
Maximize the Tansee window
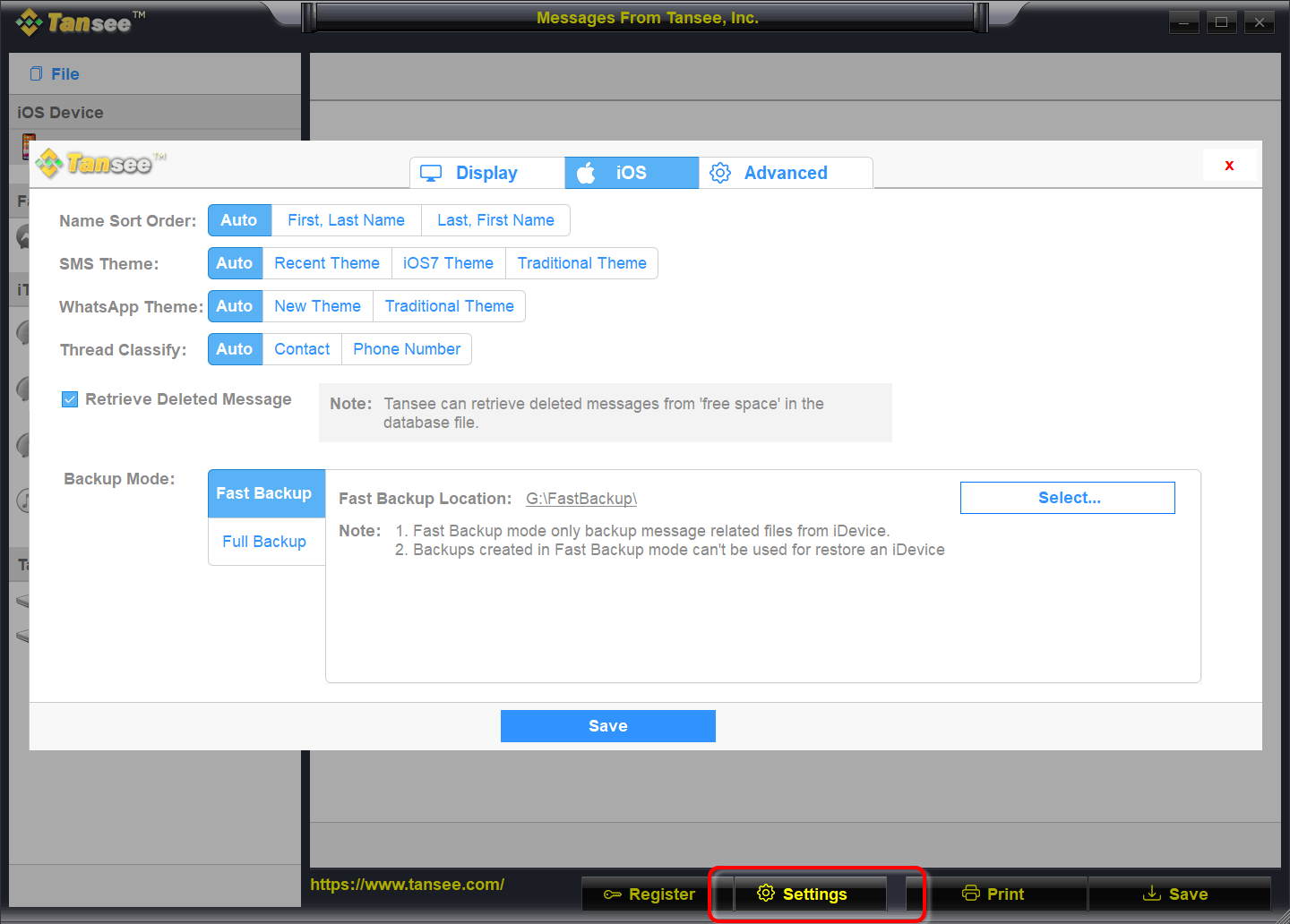(1221, 22)
